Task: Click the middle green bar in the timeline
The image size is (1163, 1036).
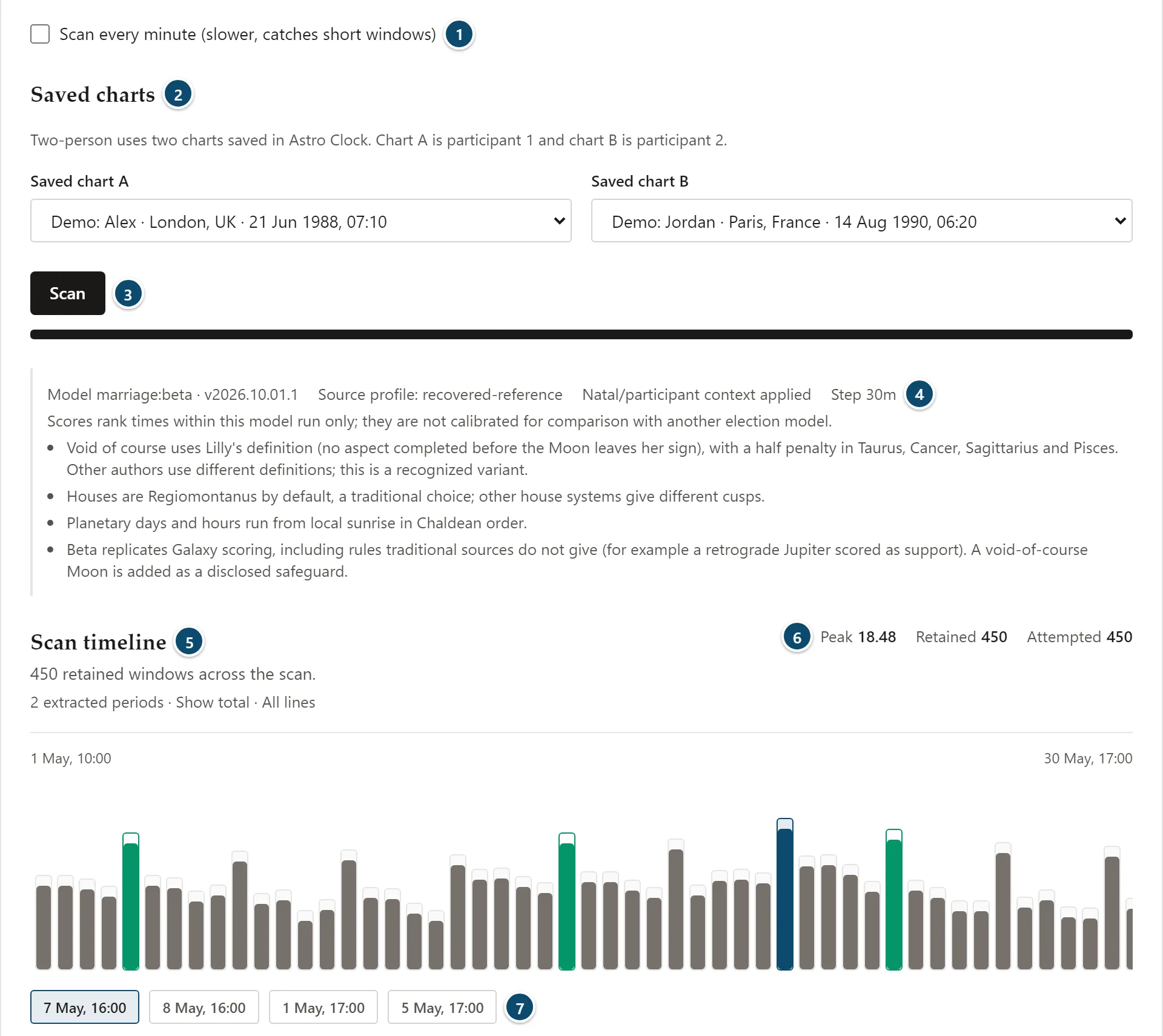Action: point(567,902)
